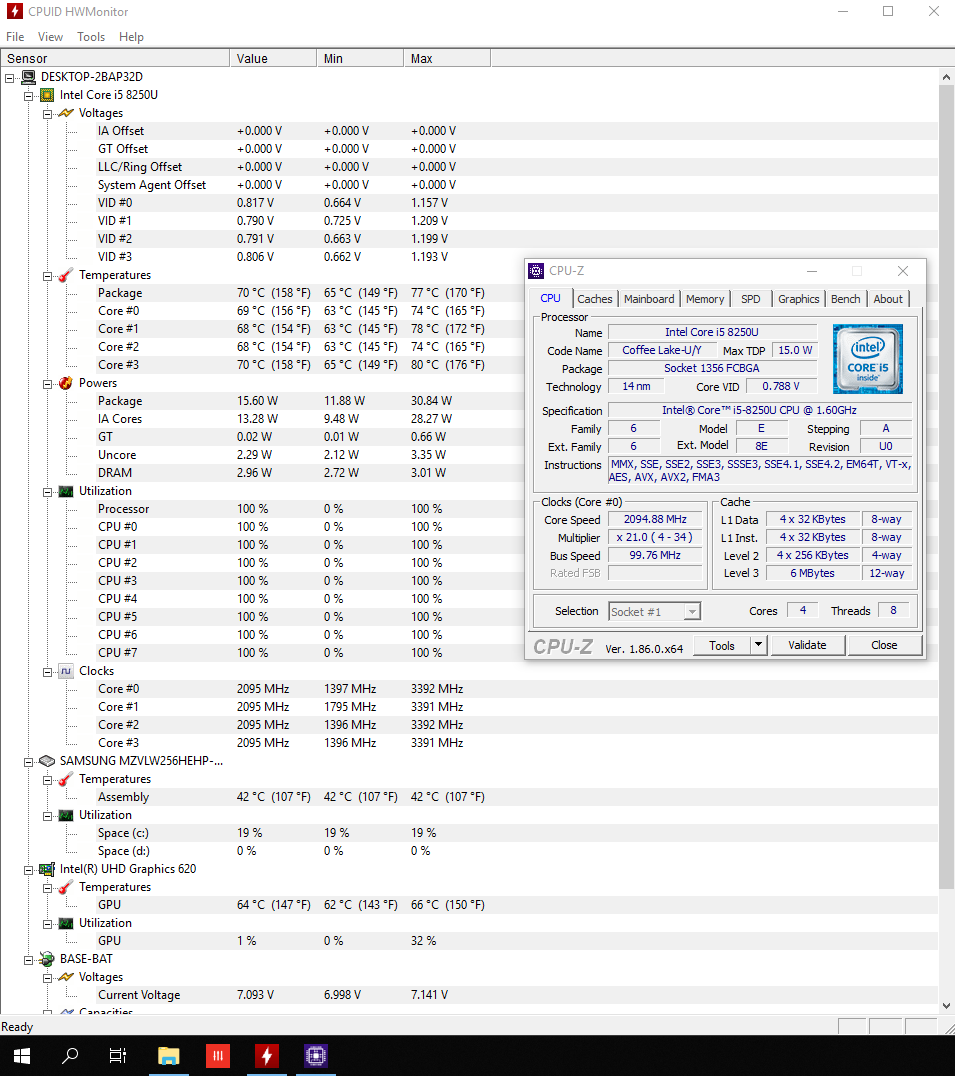Click the Validate button in CPU-Z

(x=807, y=645)
